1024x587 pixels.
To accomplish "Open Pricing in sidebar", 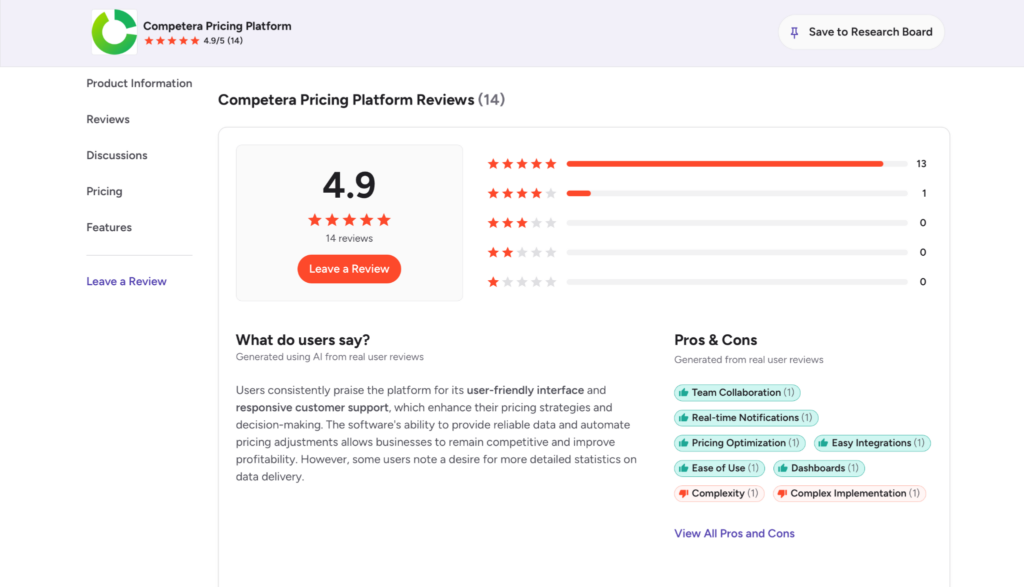I will pos(104,191).
